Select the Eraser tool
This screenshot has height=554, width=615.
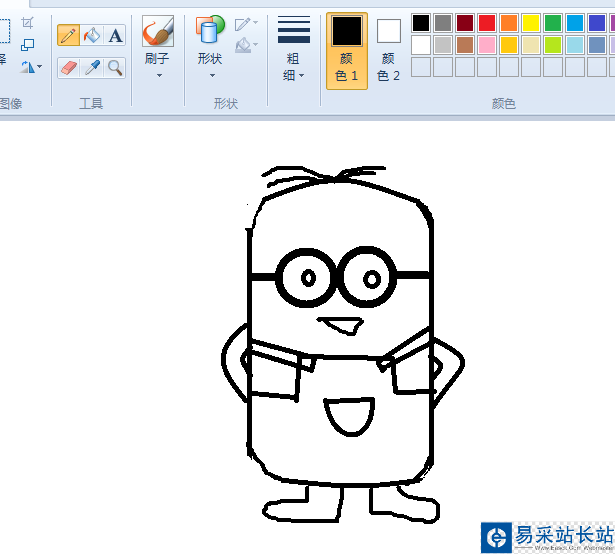(x=68, y=68)
